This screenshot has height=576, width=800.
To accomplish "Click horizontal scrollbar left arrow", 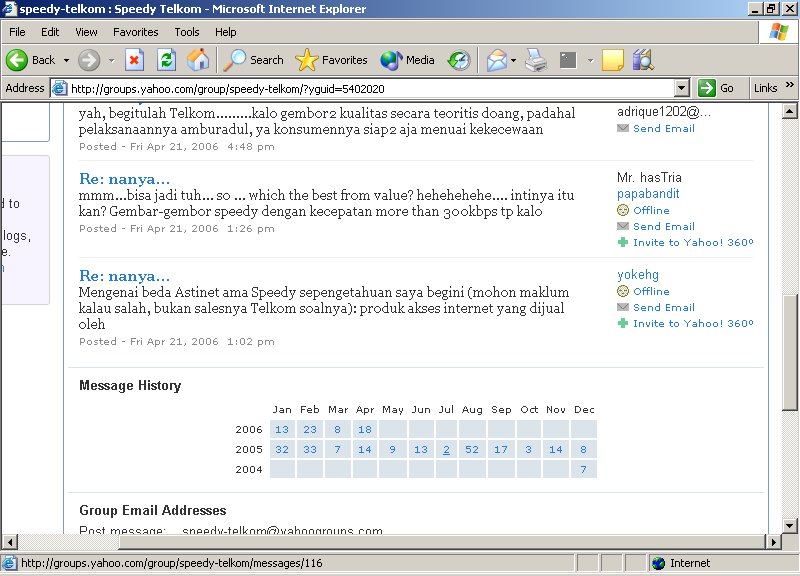I will [10, 542].
